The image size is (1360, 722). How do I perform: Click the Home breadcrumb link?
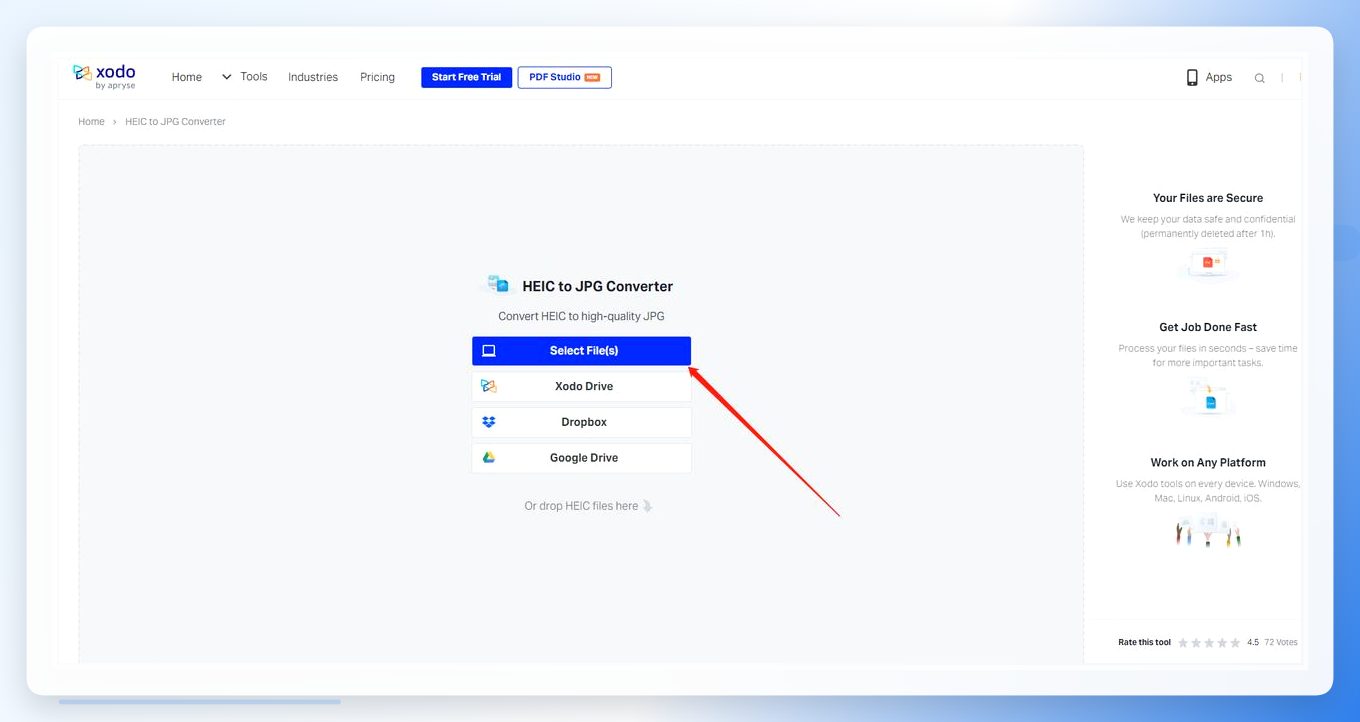tap(91, 122)
